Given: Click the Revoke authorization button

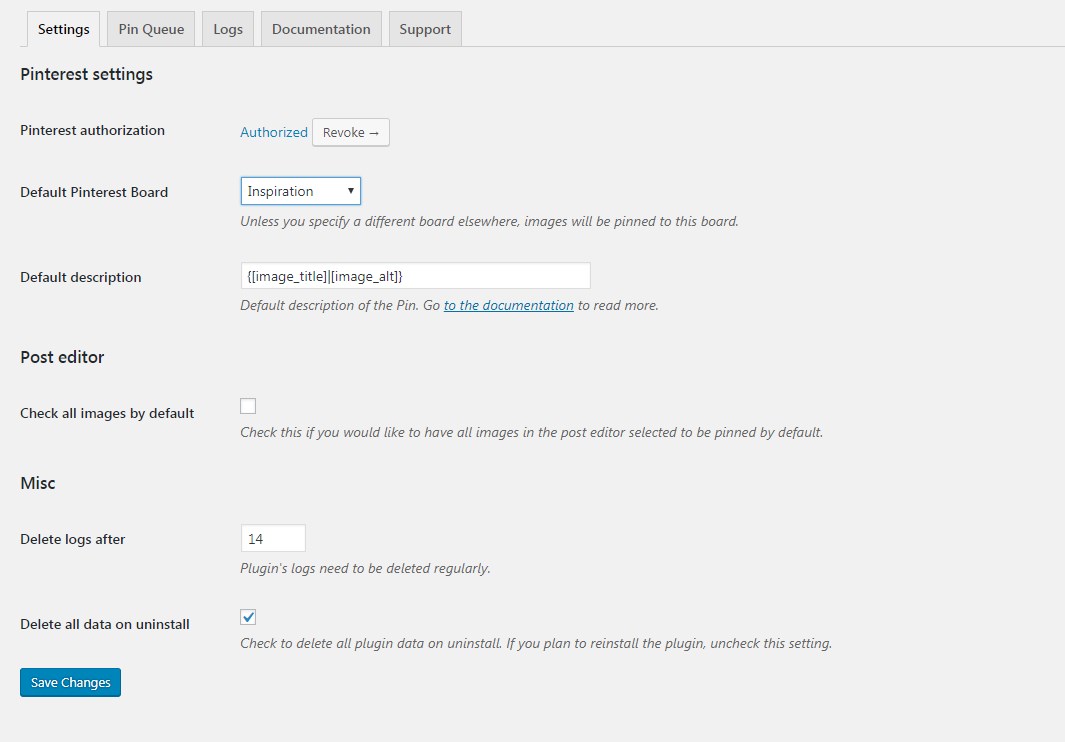Looking at the screenshot, I should click(350, 132).
